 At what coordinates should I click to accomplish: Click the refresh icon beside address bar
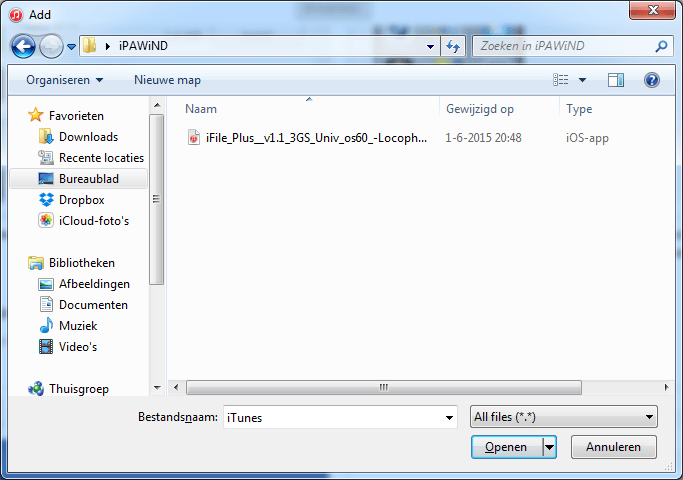point(453,46)
